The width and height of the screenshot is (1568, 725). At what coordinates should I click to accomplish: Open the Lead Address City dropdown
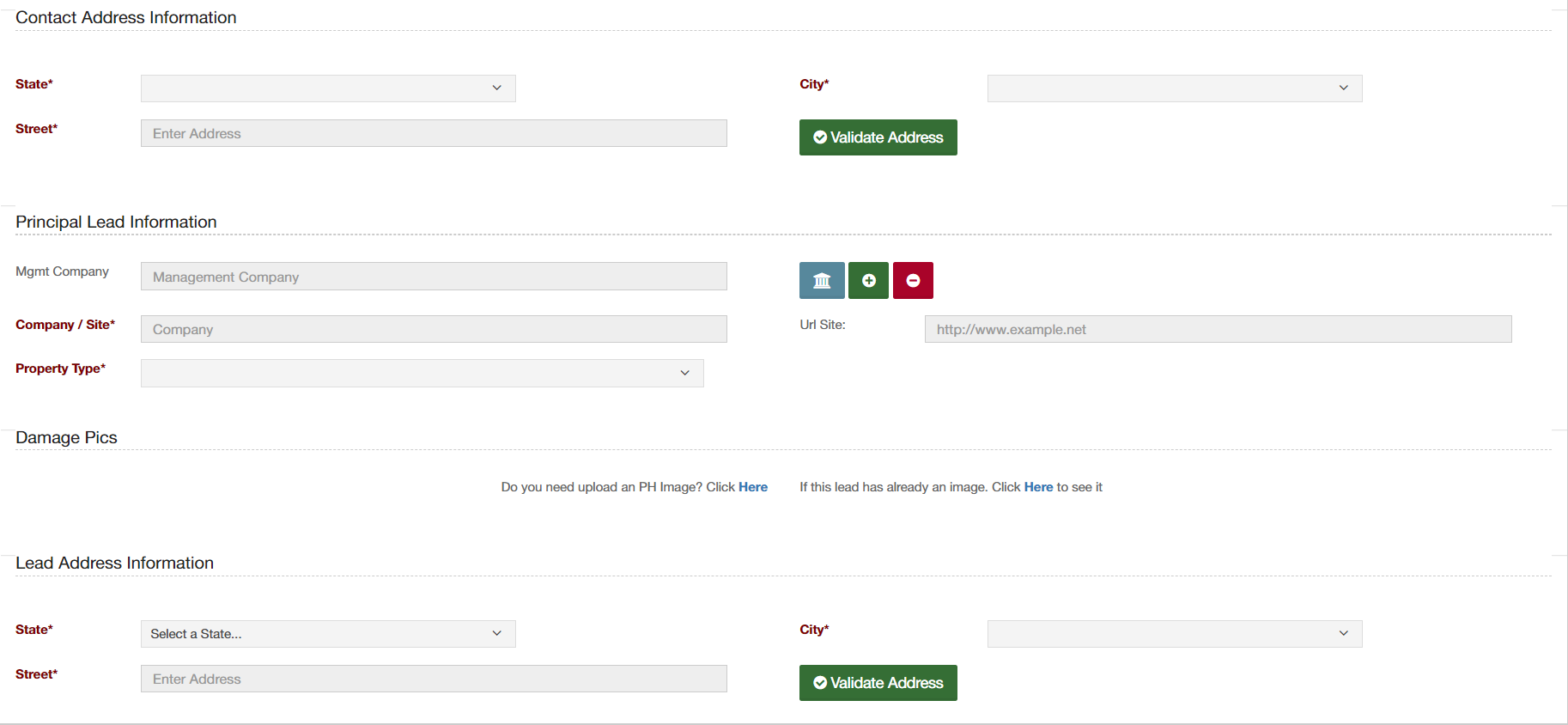pyautogui.click(x=1175, y=634)
